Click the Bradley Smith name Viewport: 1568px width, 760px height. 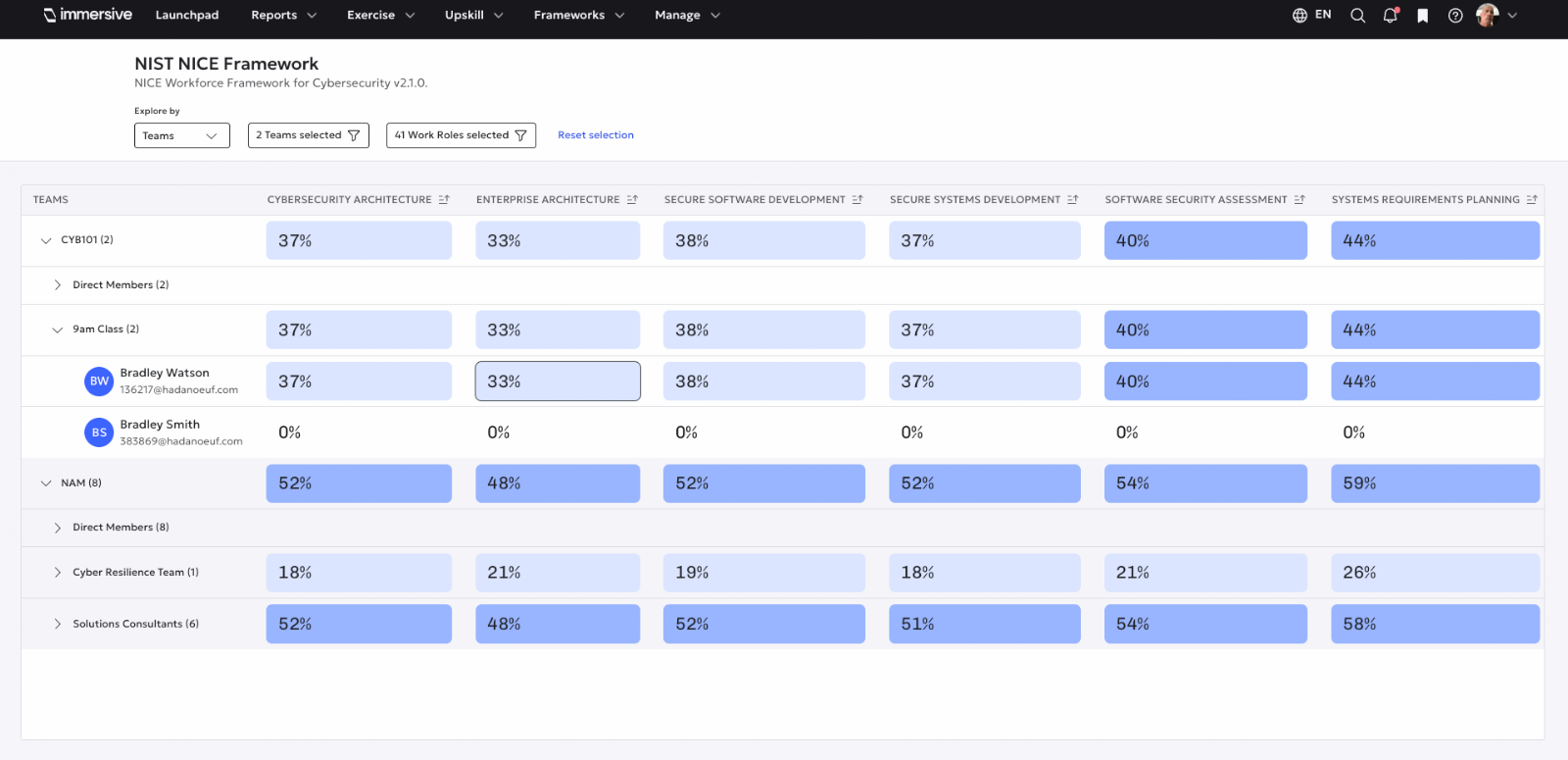tap(160, 425)
